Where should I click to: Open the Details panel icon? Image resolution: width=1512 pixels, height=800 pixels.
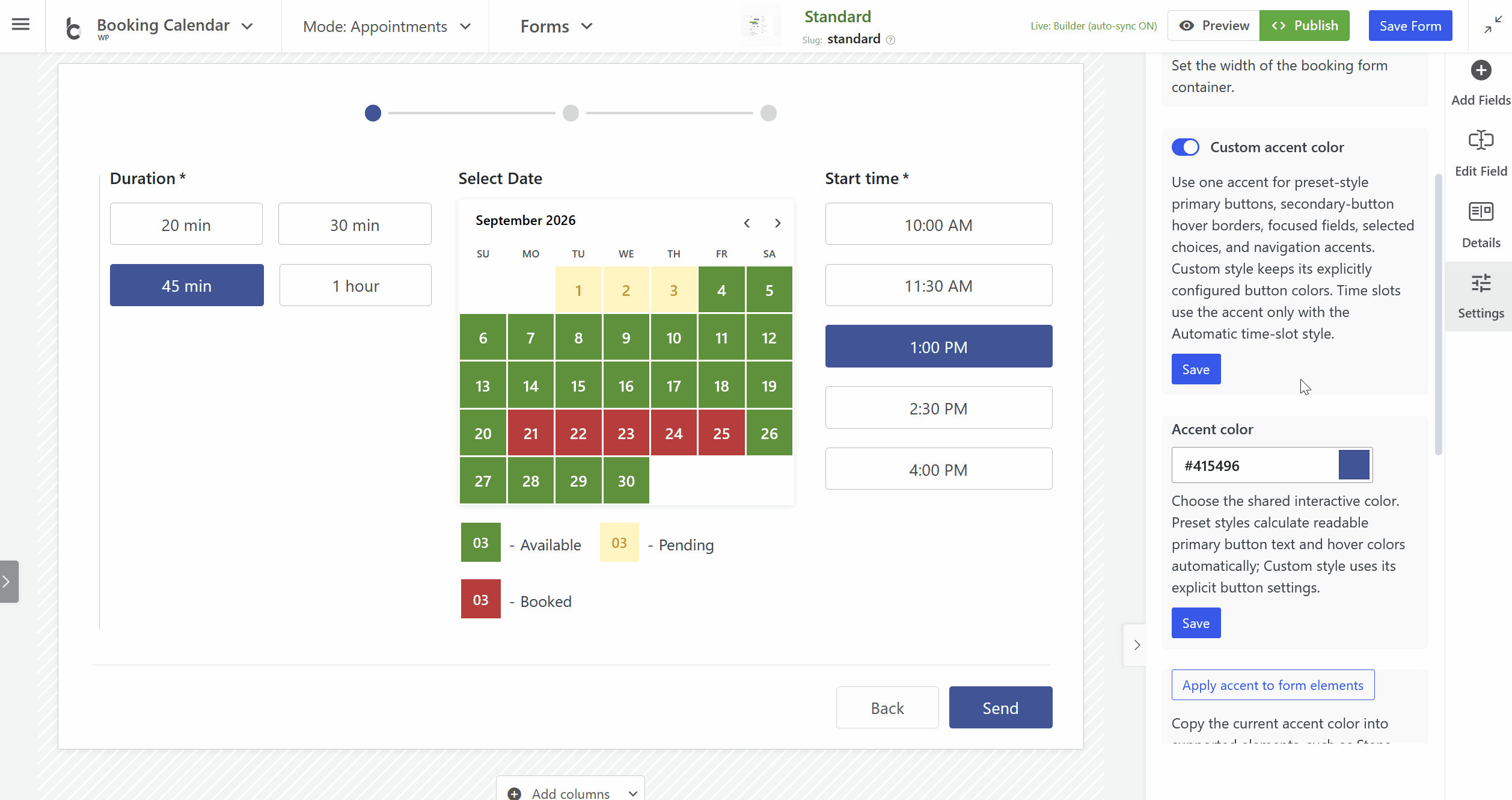(x=1481, y=212)
